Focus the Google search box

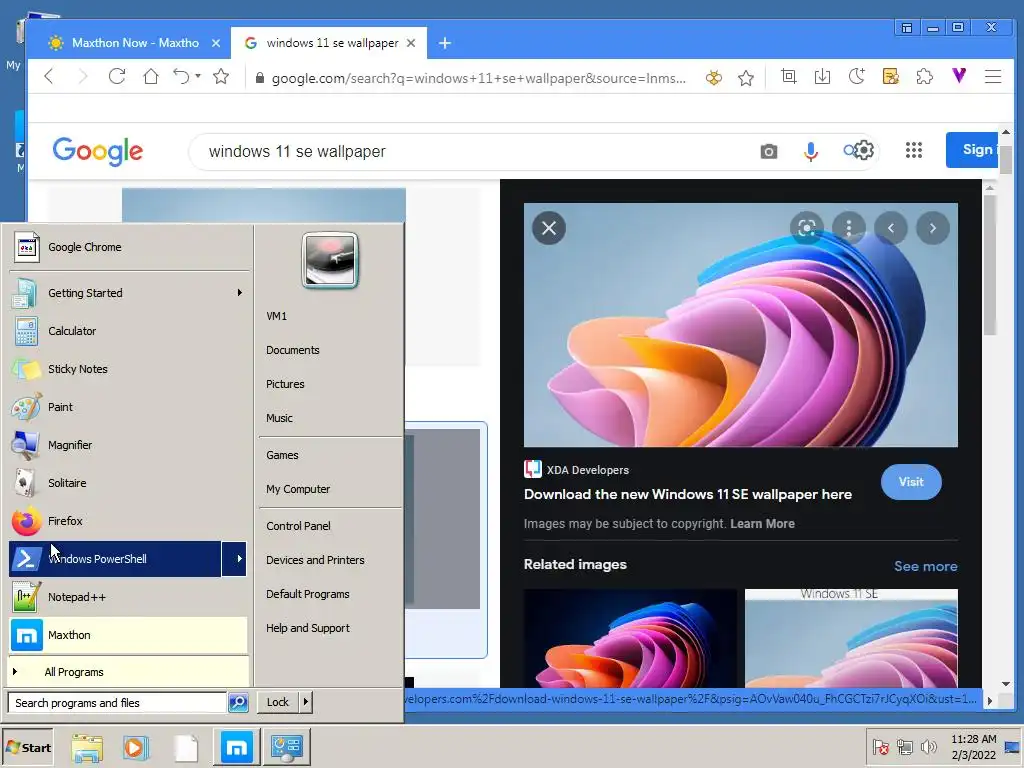coord(477,152)
